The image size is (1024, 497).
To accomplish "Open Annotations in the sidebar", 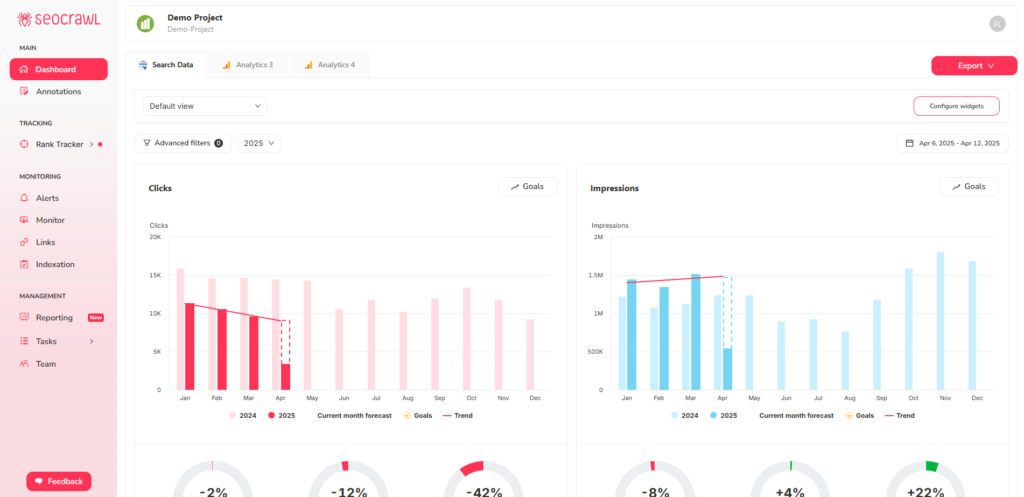I will coord(58,91).
